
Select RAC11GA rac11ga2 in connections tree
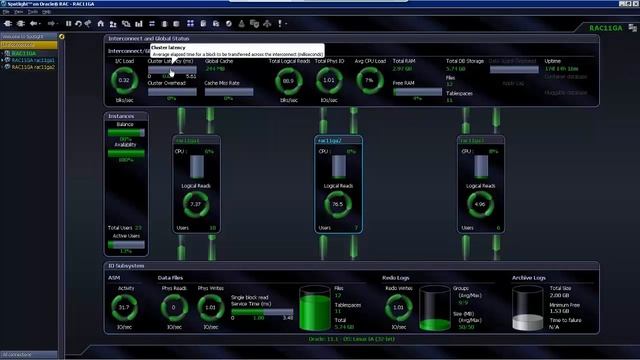[x=33, y=67]
